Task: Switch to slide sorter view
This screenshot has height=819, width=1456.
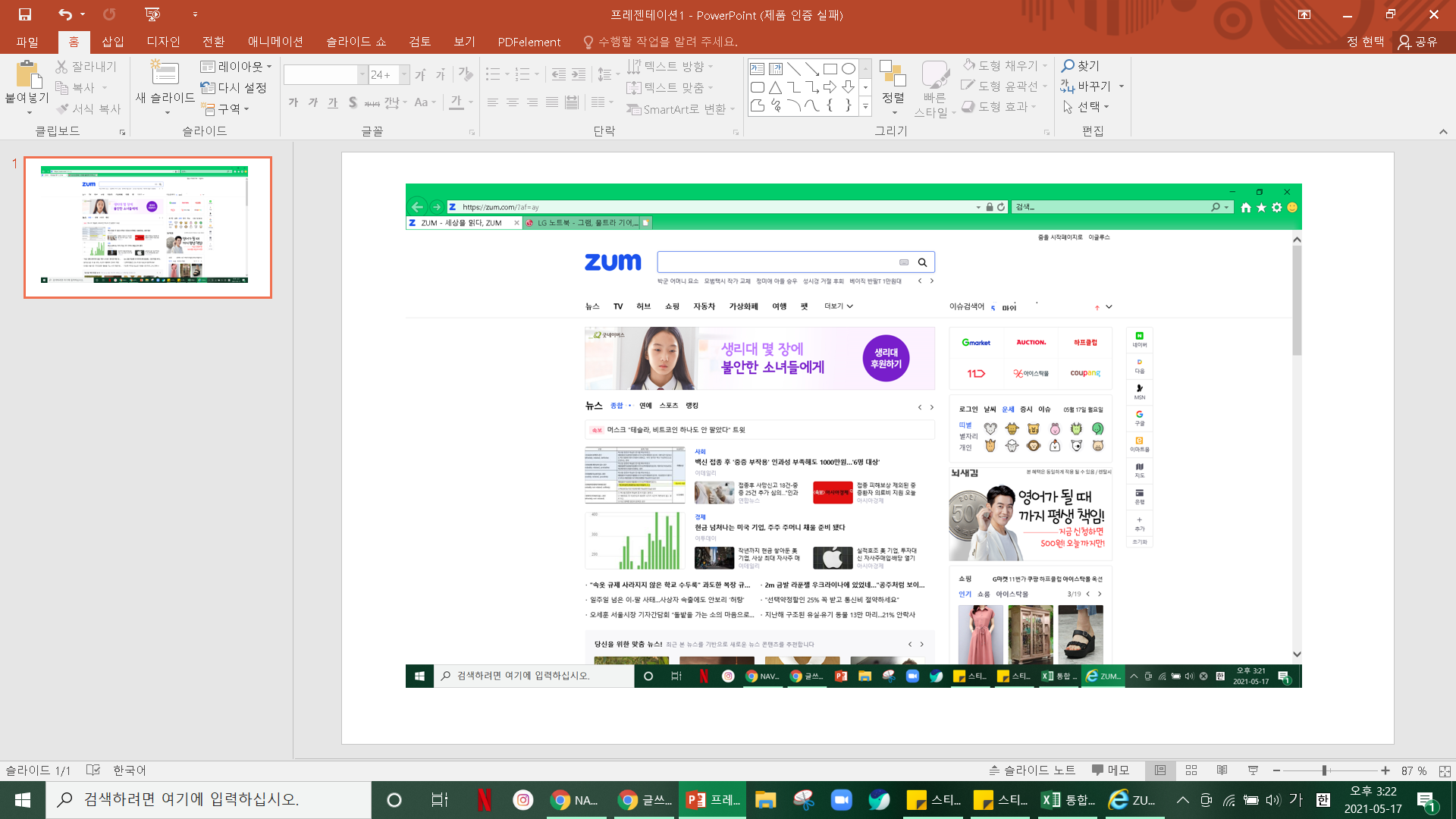Action: click(1191, 770)
